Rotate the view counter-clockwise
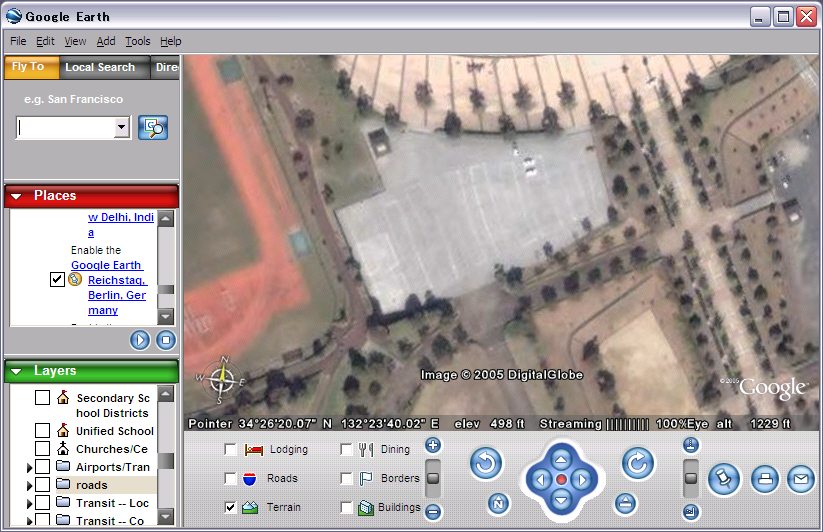823x532 pixels. pos(486,463)
